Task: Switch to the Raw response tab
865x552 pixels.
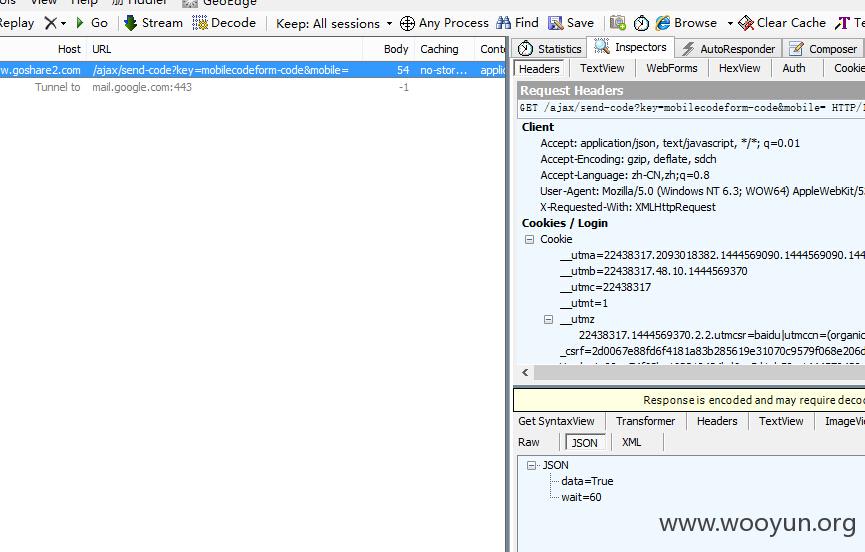Action: [528, 442]
